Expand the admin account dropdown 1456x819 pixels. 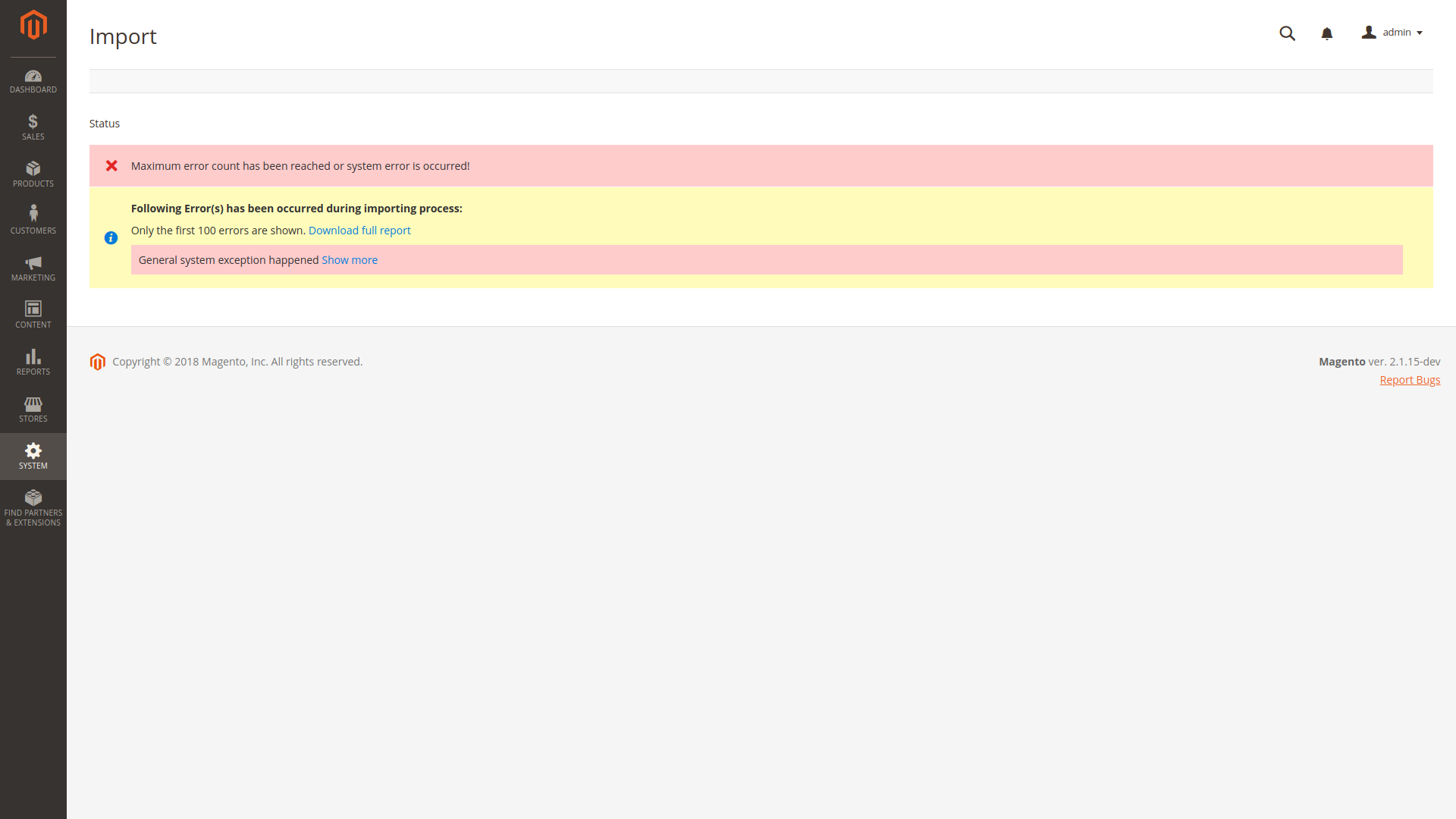click(1392, 33)
